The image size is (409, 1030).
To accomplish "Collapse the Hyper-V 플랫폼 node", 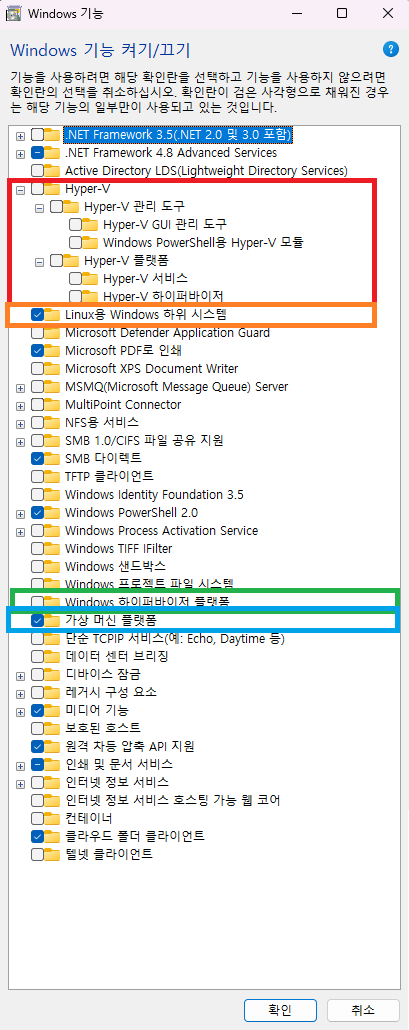I will [39, 261].
